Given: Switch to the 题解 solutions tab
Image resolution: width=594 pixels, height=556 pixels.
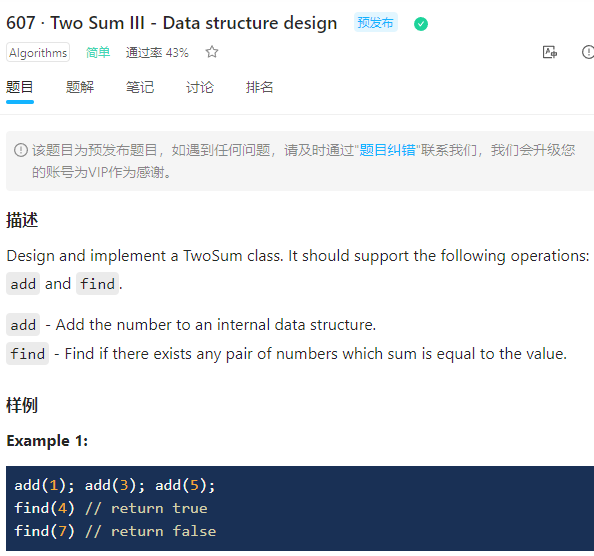Looking at the screenshot, I should tap(80, 87).
